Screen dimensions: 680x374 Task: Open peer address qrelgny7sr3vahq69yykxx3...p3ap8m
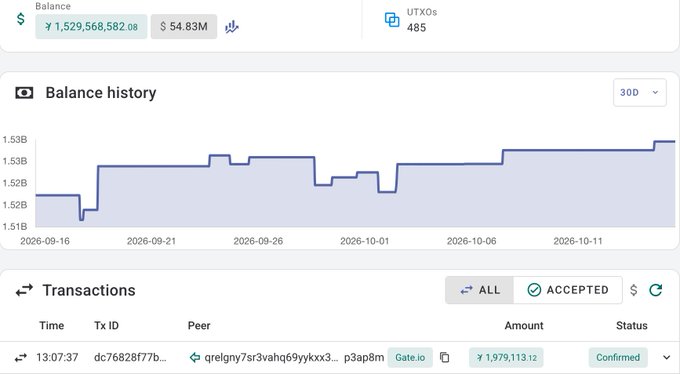[x=294, y=358]
